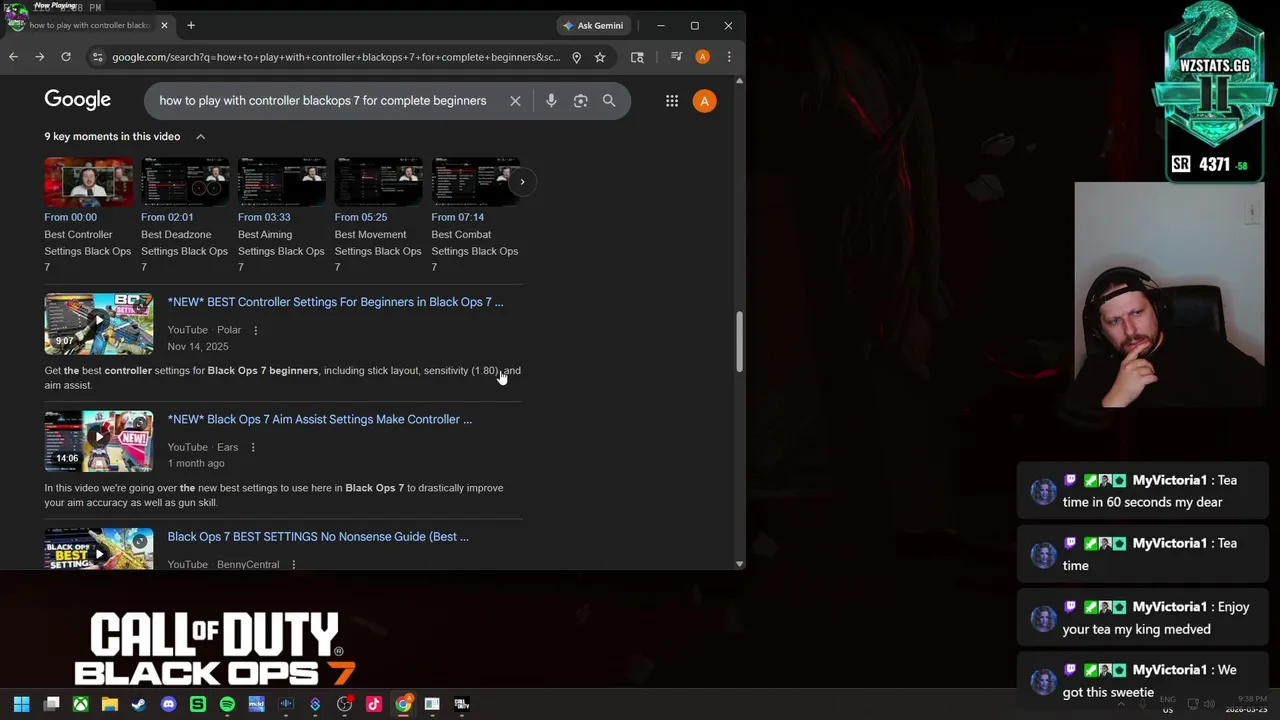Play the 14:06 Ears video thumbnail
Image resolution: width=1280 pixels, height=720 pixels.
pos(99,441)
